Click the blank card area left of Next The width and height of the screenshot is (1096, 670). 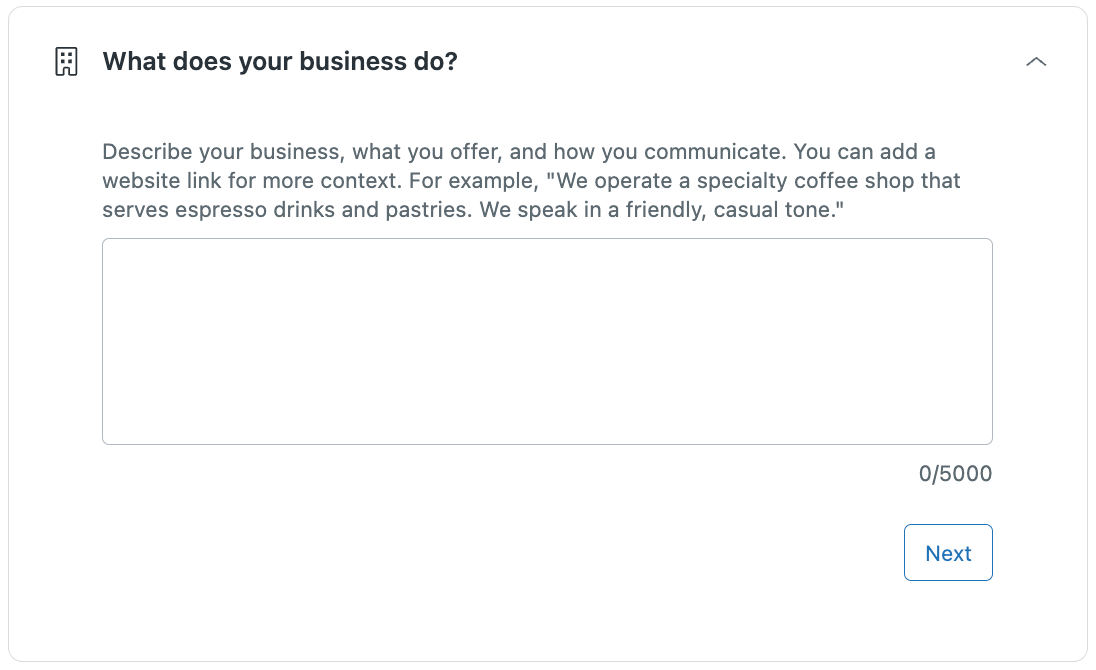(500, 553)
